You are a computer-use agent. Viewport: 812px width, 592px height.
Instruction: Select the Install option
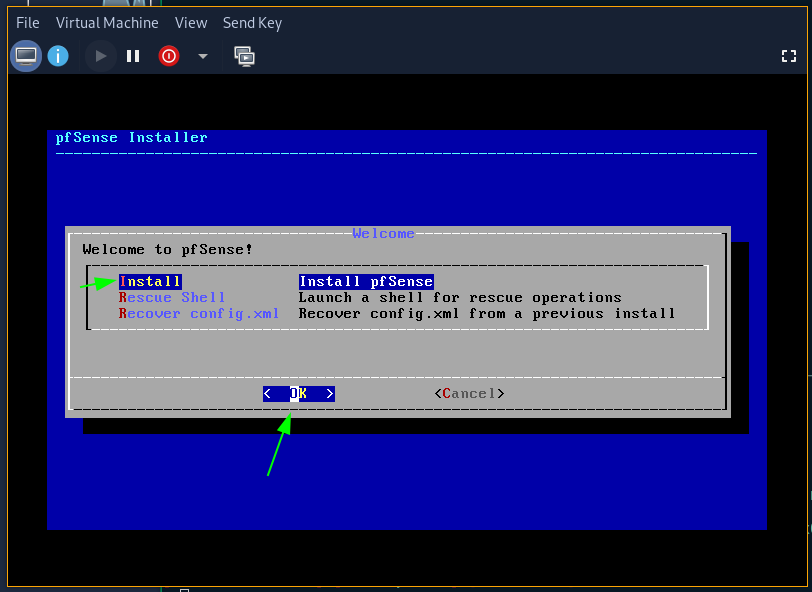coord(150,281)
